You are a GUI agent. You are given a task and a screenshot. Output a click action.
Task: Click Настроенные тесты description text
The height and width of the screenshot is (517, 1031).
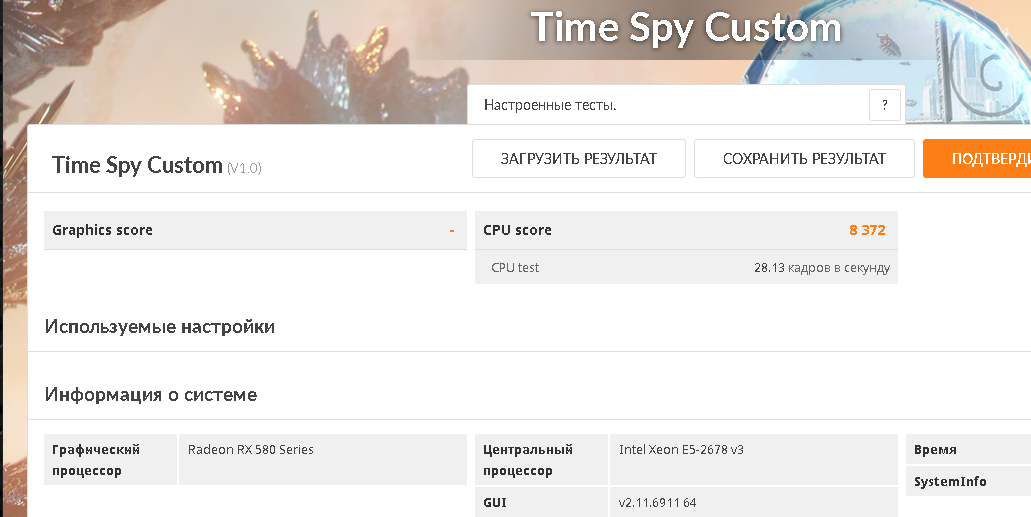pos(550,105)
